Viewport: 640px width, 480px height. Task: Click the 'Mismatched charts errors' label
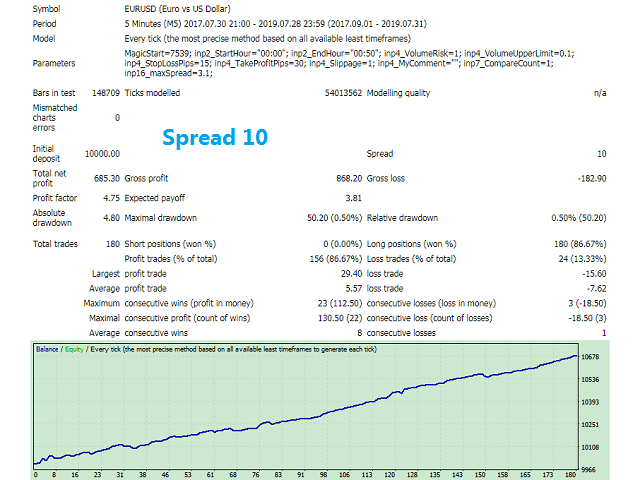[55, 118]
